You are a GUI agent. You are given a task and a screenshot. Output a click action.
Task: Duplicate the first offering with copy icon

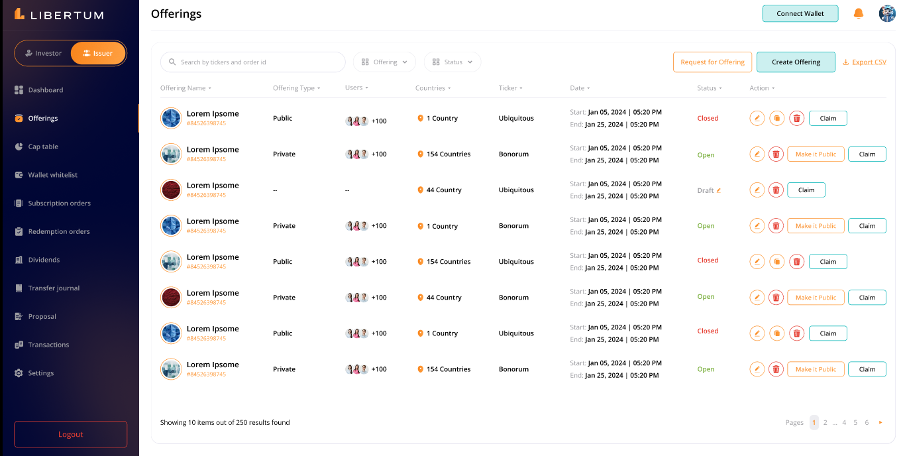776,118
